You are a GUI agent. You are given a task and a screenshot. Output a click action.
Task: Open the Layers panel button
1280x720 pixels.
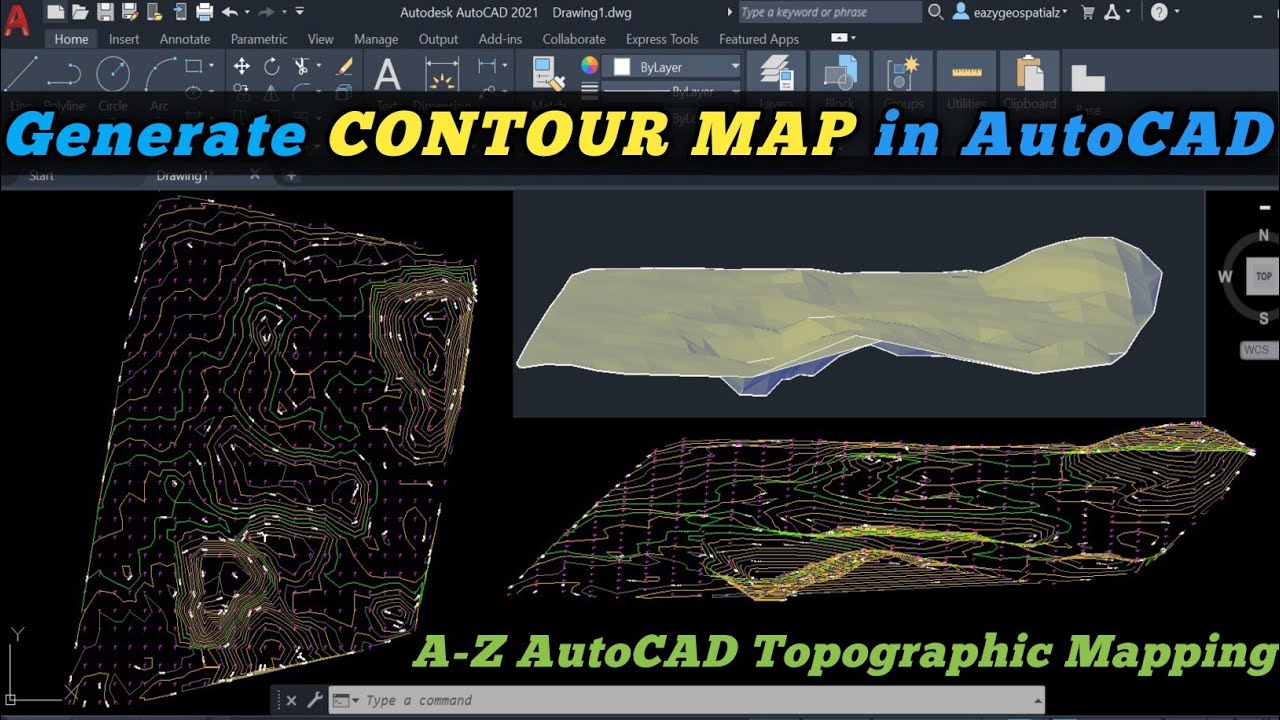pos(777,75)
